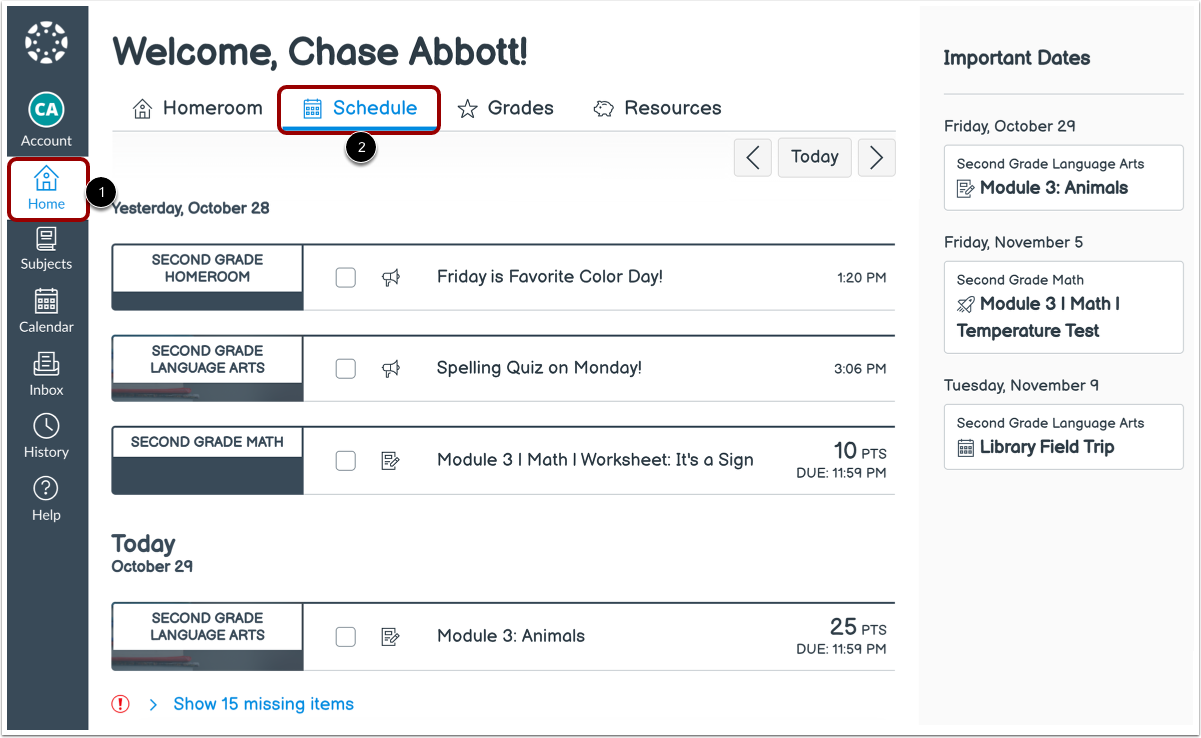Open the Account avatar menu
Image resolution: width=1201 pixels, height=738 pixels.
coord(46,111)
